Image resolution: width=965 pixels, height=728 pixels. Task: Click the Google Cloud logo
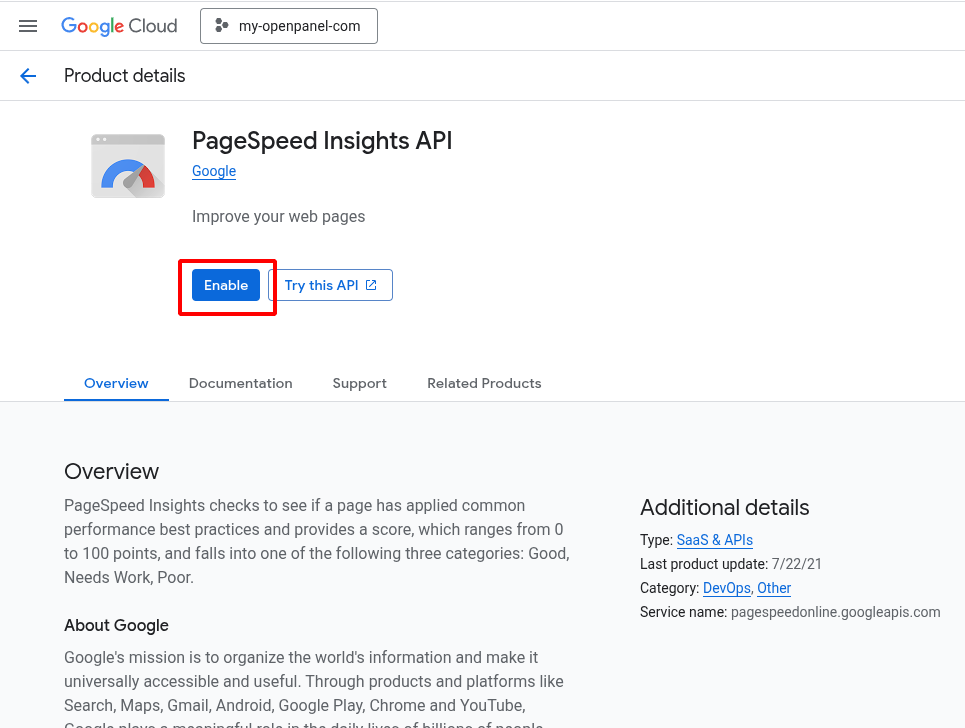pyautogui.click(x=119, y=26)
